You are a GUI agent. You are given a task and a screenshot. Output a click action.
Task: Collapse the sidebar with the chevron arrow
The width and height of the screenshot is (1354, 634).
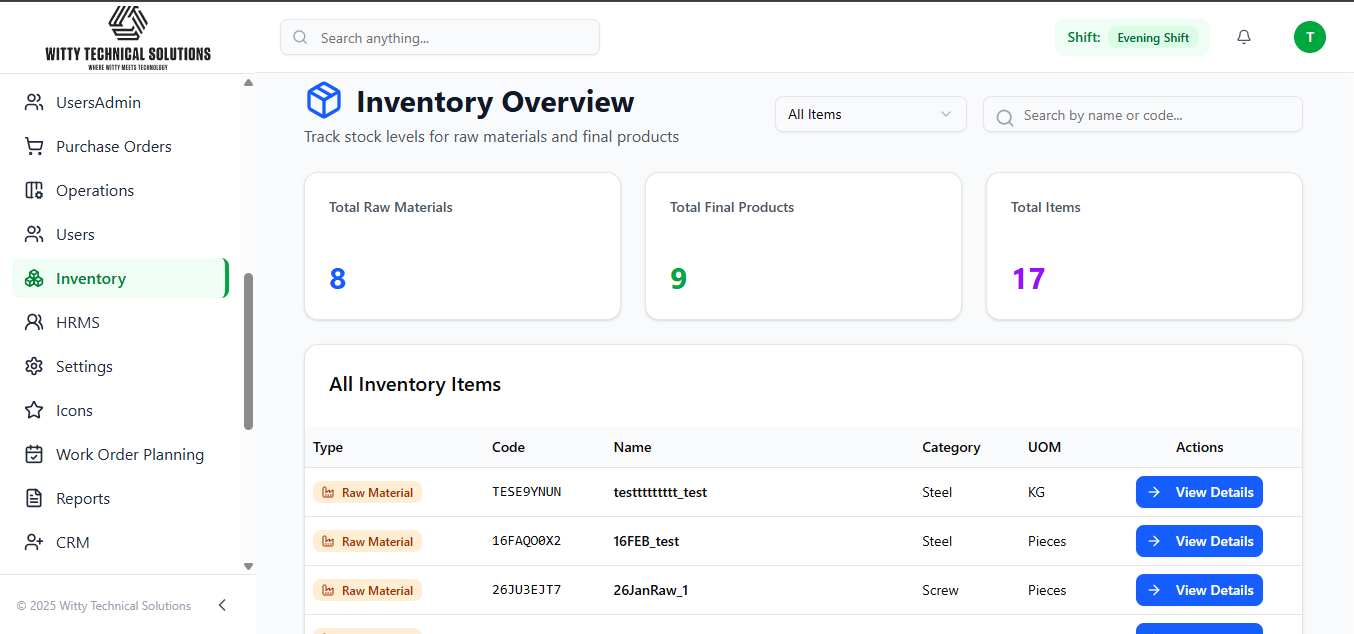click(x=222, y=605)
